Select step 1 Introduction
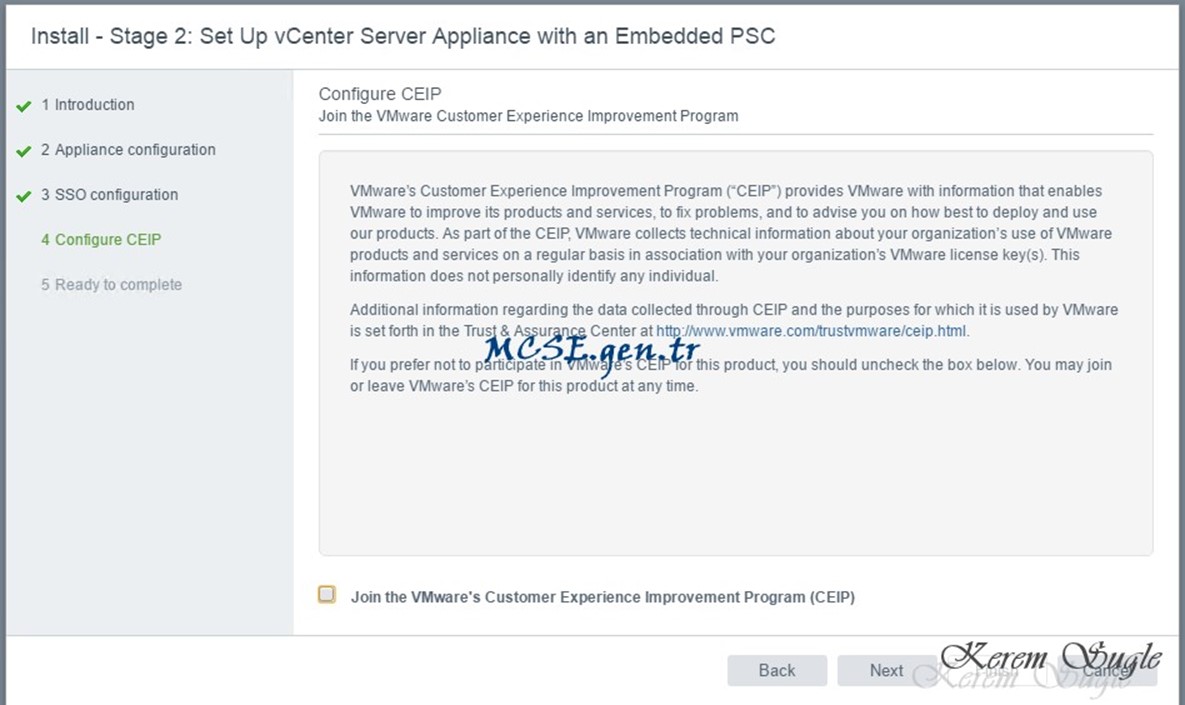This screenshot has height=705, width=1185. pos(88,104)
